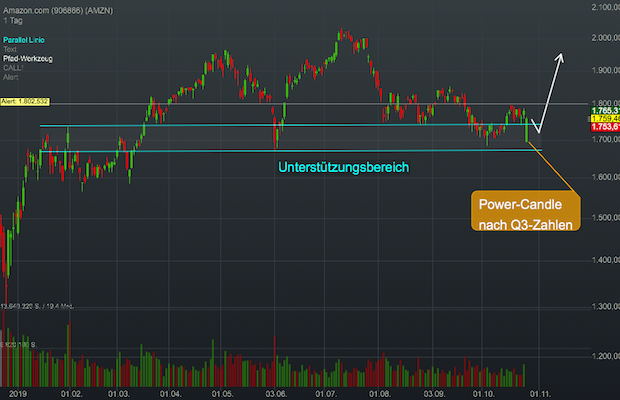The height and width of the screenshot is (400, 620).
Task: Click the '01.07.' date axis label
Action: tap(326, 394)
